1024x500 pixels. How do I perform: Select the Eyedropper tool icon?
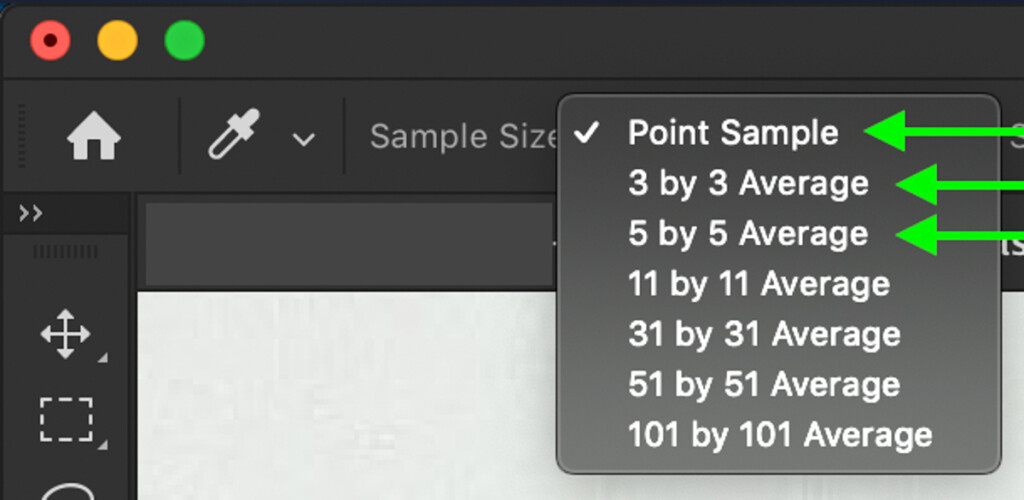pyautogui.click(x=234, y=134)
